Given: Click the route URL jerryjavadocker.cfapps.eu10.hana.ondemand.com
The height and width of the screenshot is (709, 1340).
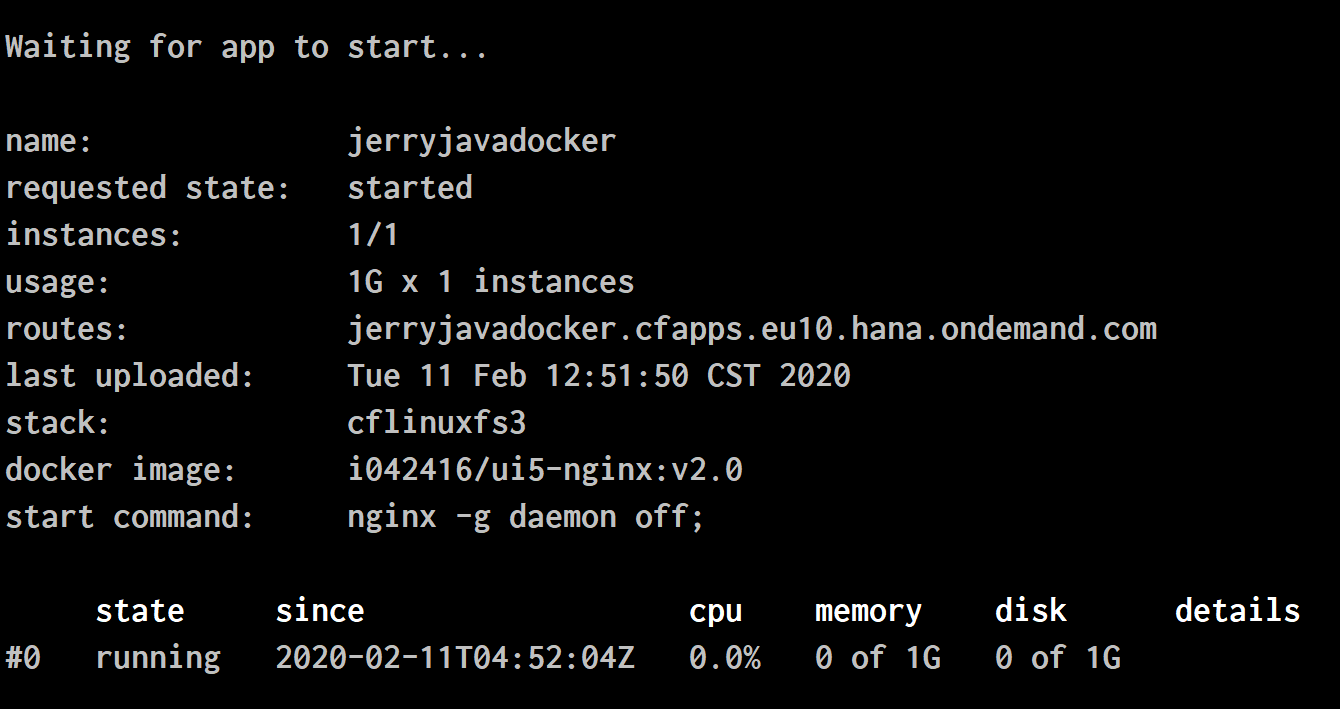Looking at the screenshot, I should 752,329.
